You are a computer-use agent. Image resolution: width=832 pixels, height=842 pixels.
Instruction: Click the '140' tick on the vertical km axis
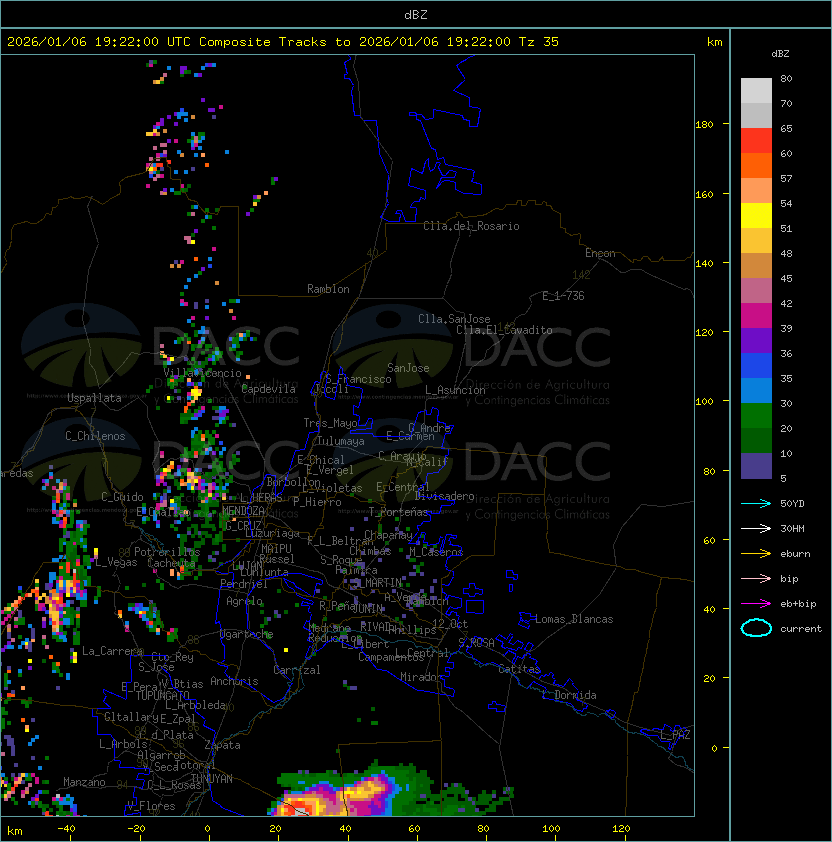coord(704,264)
